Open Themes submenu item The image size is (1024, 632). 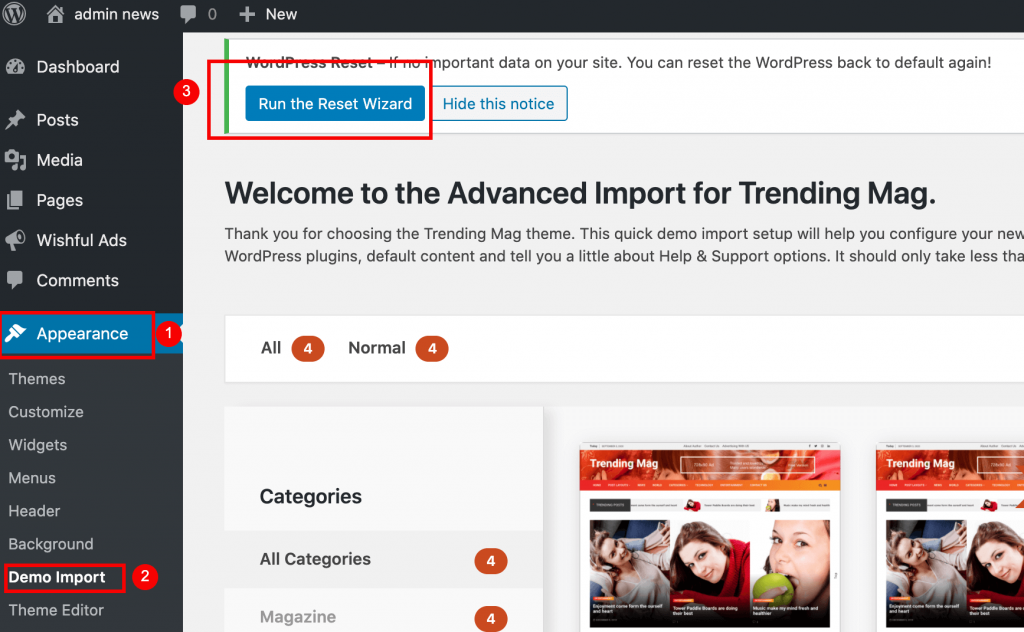coord(37,379)
